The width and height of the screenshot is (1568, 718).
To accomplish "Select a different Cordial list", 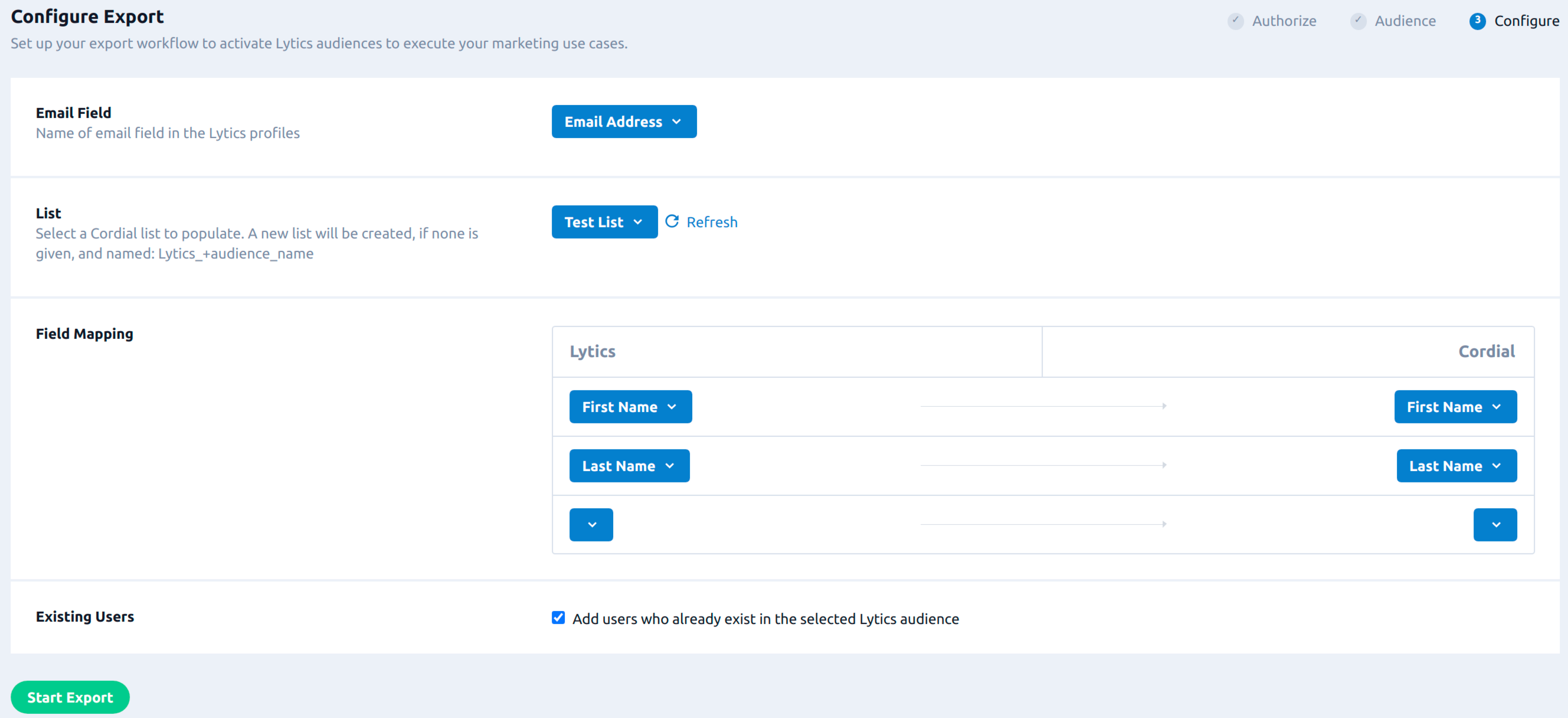I will [x=602, y=222].
